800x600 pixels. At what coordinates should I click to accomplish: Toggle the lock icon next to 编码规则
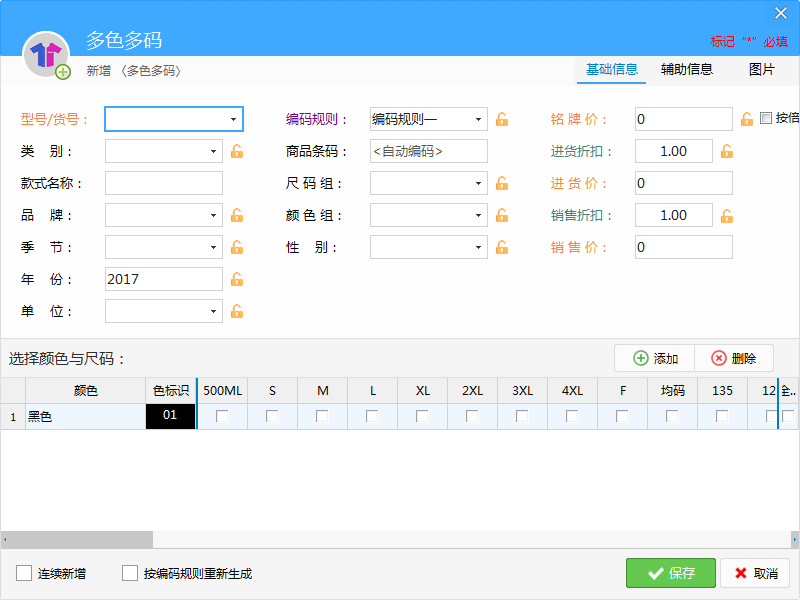(502, 119)
